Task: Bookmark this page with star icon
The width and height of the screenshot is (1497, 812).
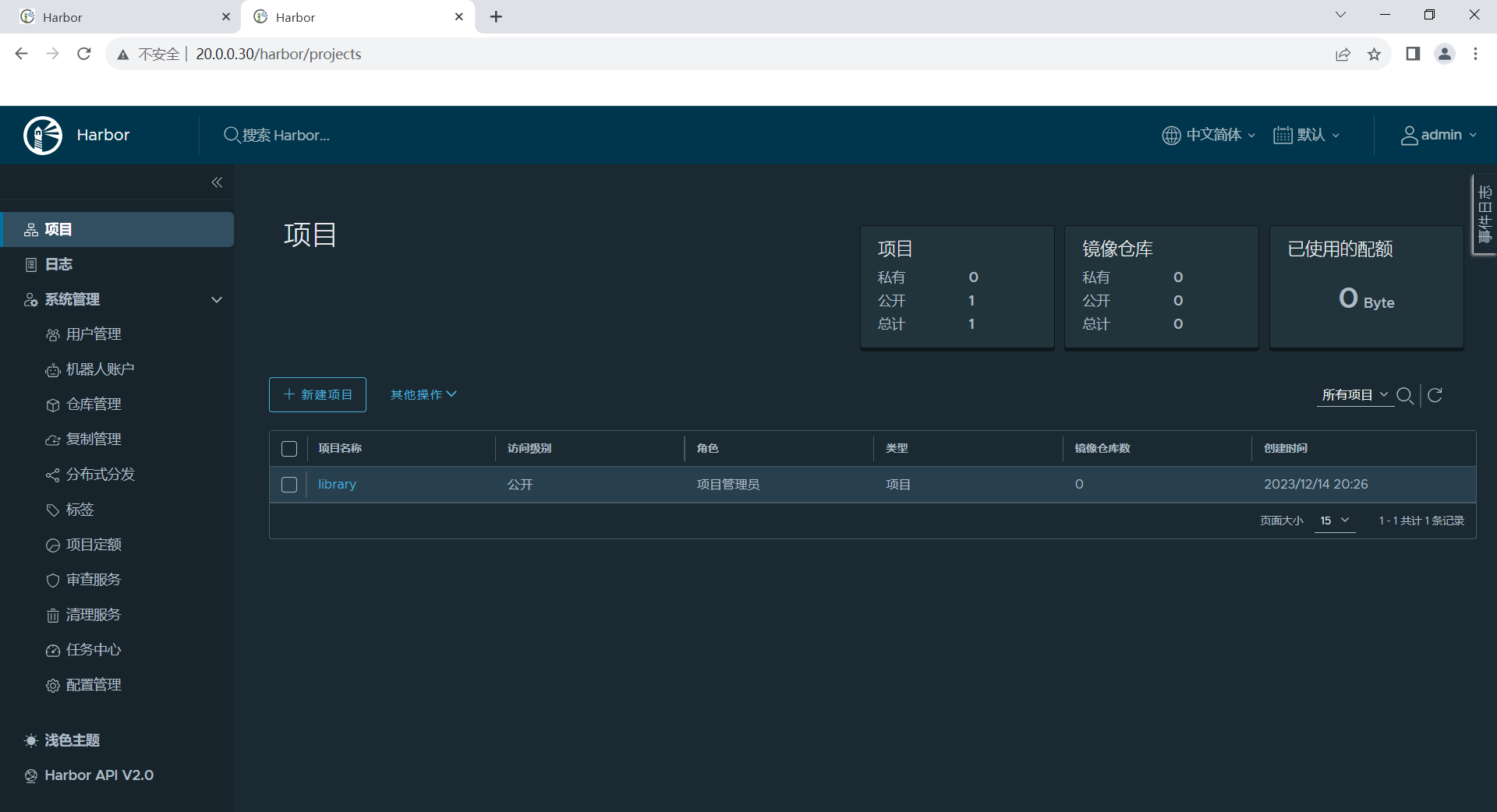Action: tap(1374, 54)
